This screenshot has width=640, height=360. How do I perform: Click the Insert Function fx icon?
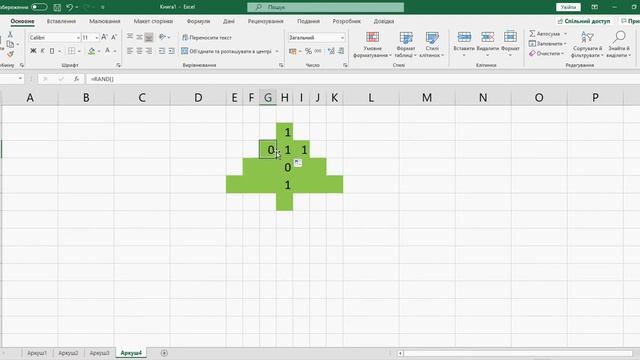[76, 79]
